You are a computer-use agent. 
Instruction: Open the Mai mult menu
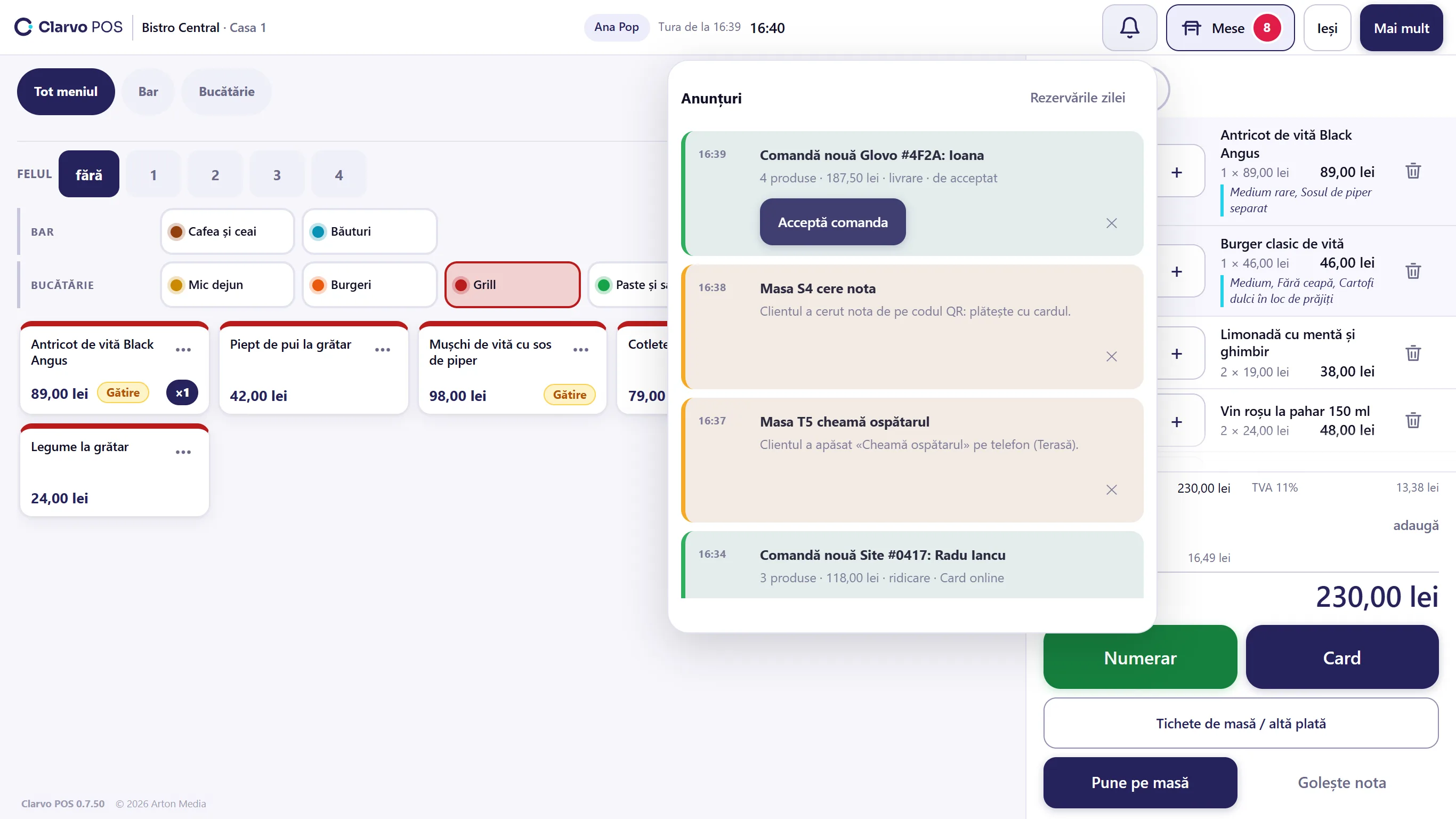click(1401, 28)
